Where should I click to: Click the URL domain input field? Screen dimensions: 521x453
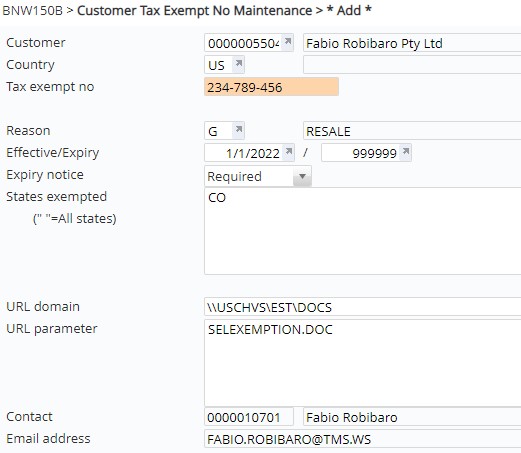(363, 307)
